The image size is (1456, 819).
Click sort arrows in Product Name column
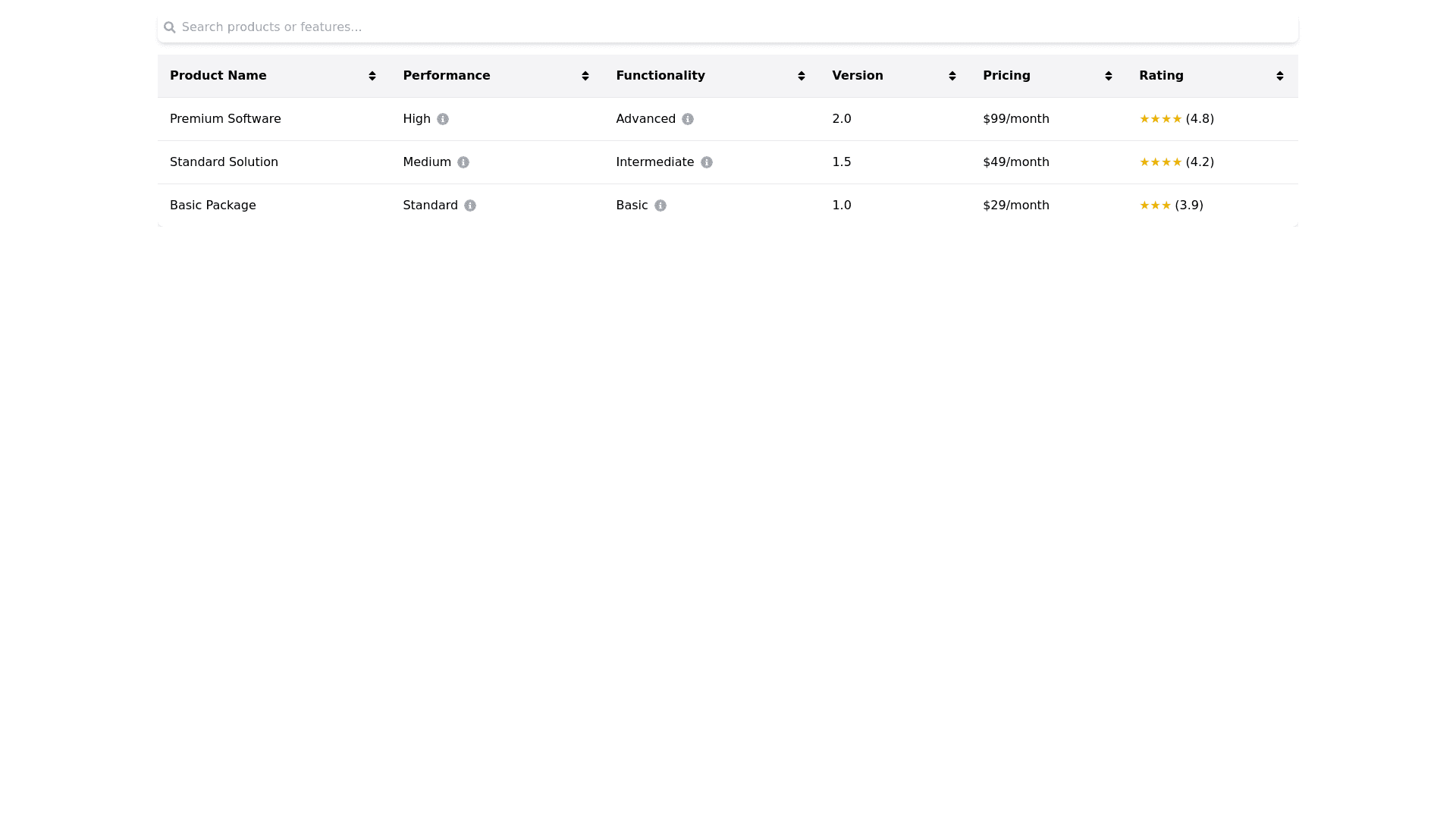tap(372, 76)
